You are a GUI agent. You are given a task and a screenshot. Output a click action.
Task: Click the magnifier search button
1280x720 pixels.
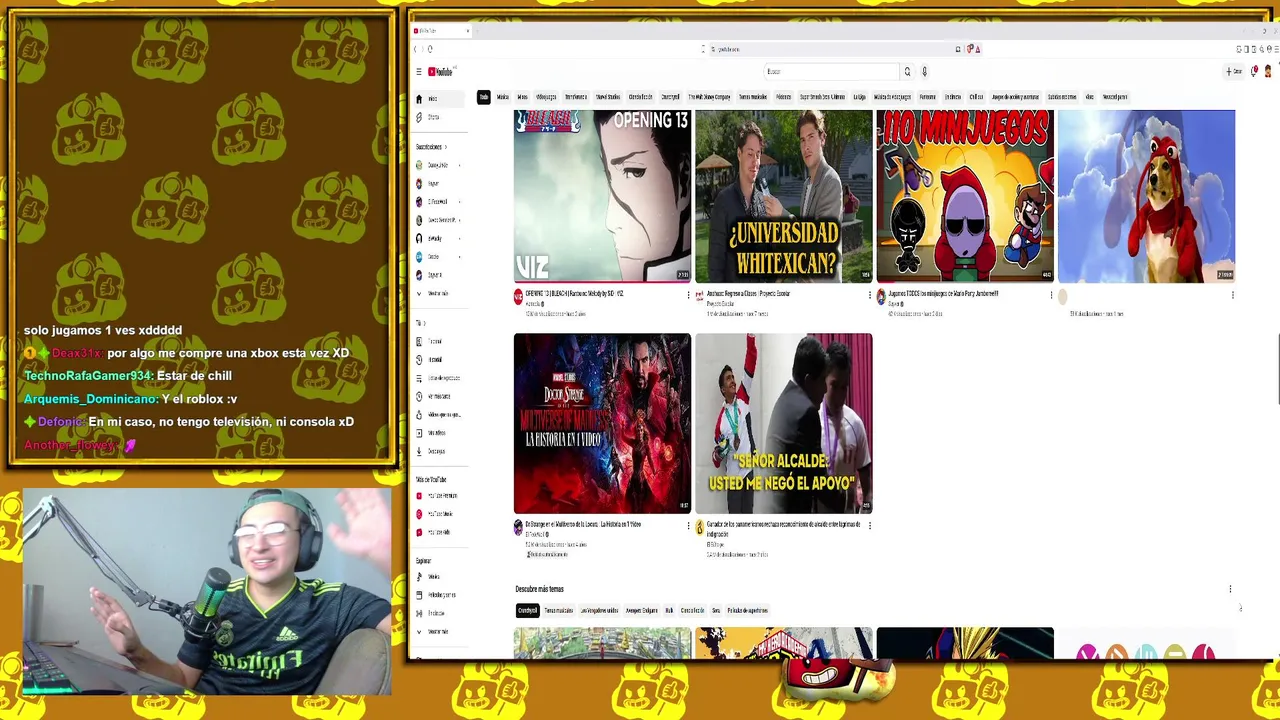coord(908,72)
